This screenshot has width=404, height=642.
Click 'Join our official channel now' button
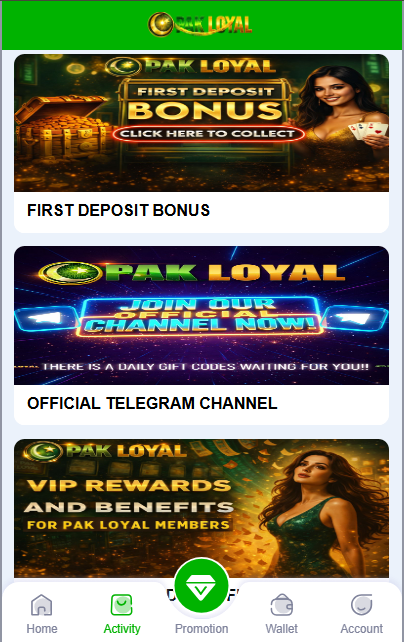199,316
